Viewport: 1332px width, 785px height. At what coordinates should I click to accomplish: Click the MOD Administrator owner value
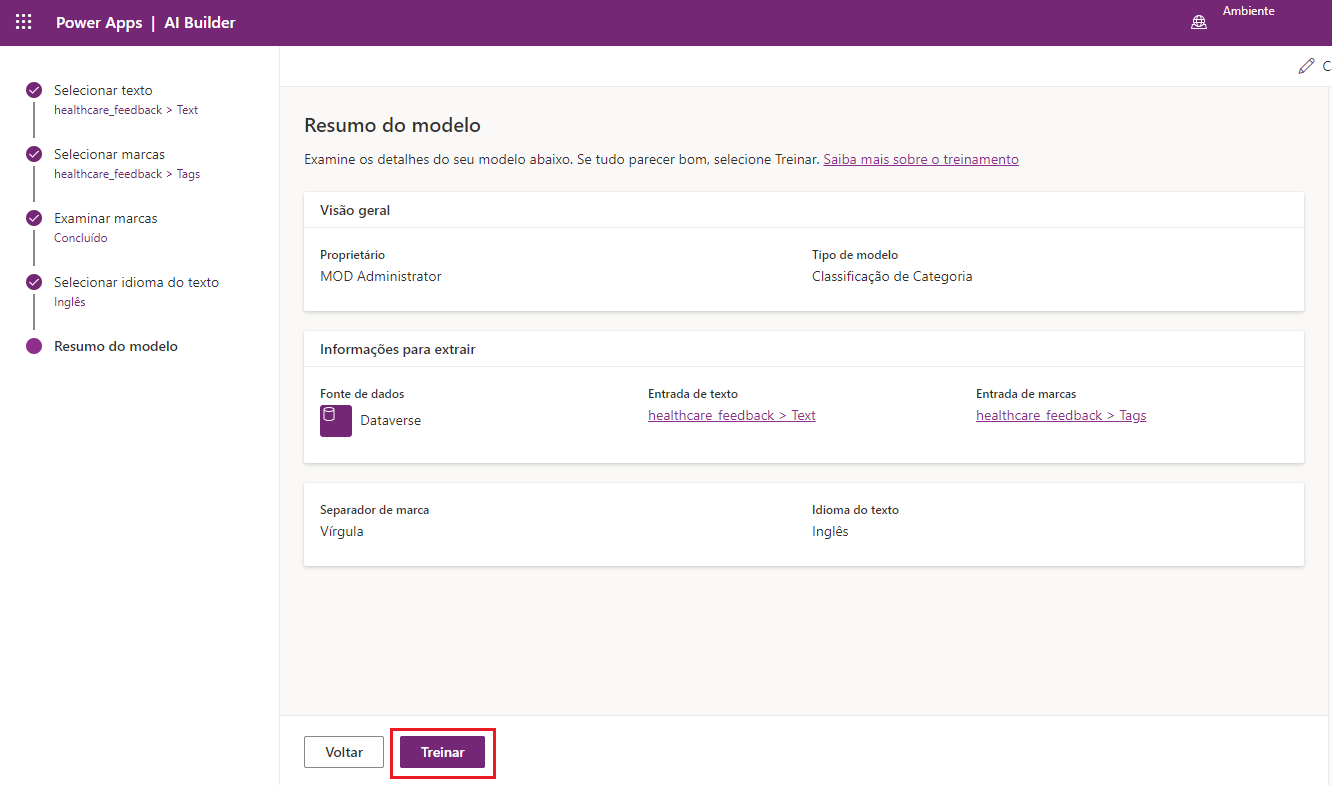coord(380,276)
